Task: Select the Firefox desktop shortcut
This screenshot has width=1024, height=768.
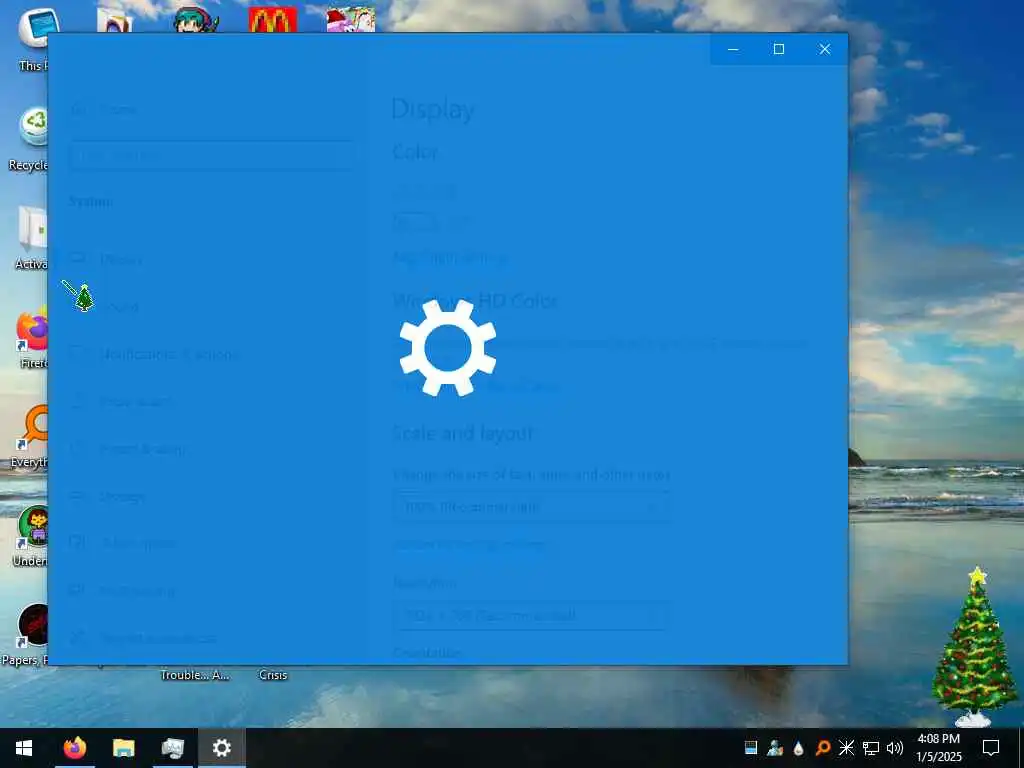Action: pyautogui.click(x=32, y=340)
